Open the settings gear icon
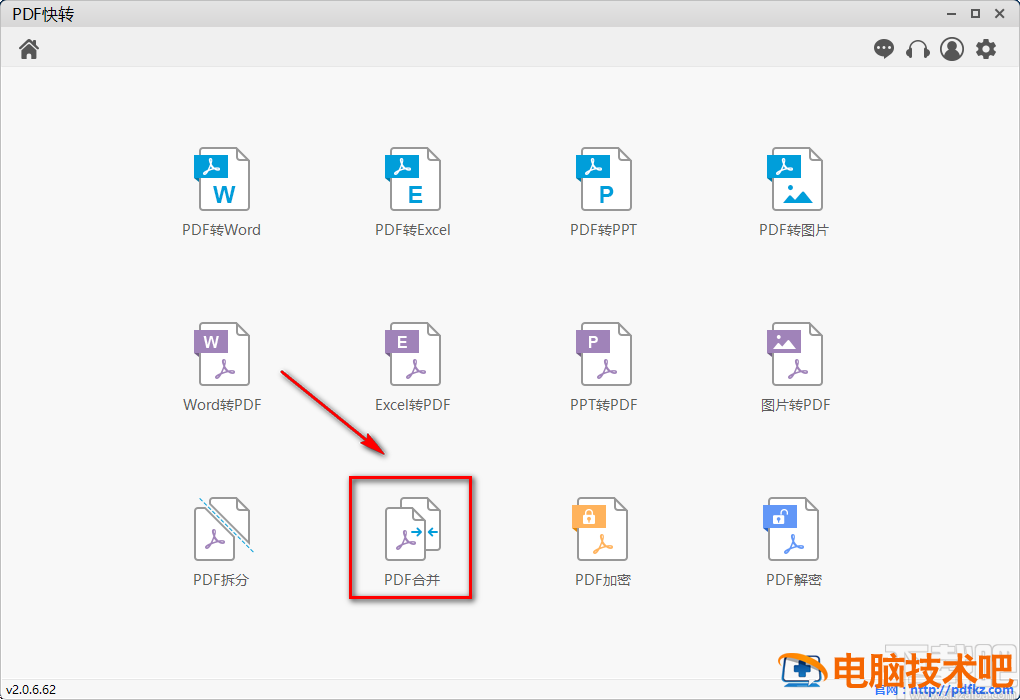1020x700 pixels. coord(986,49)
